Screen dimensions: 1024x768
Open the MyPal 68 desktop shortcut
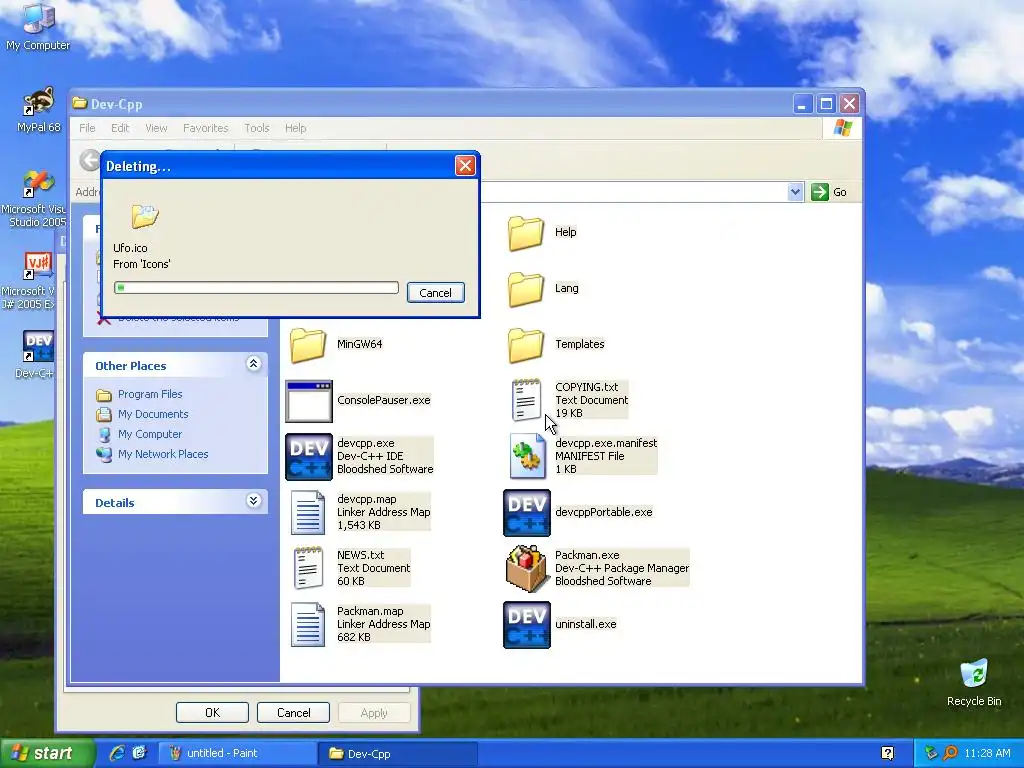[38, 110]
